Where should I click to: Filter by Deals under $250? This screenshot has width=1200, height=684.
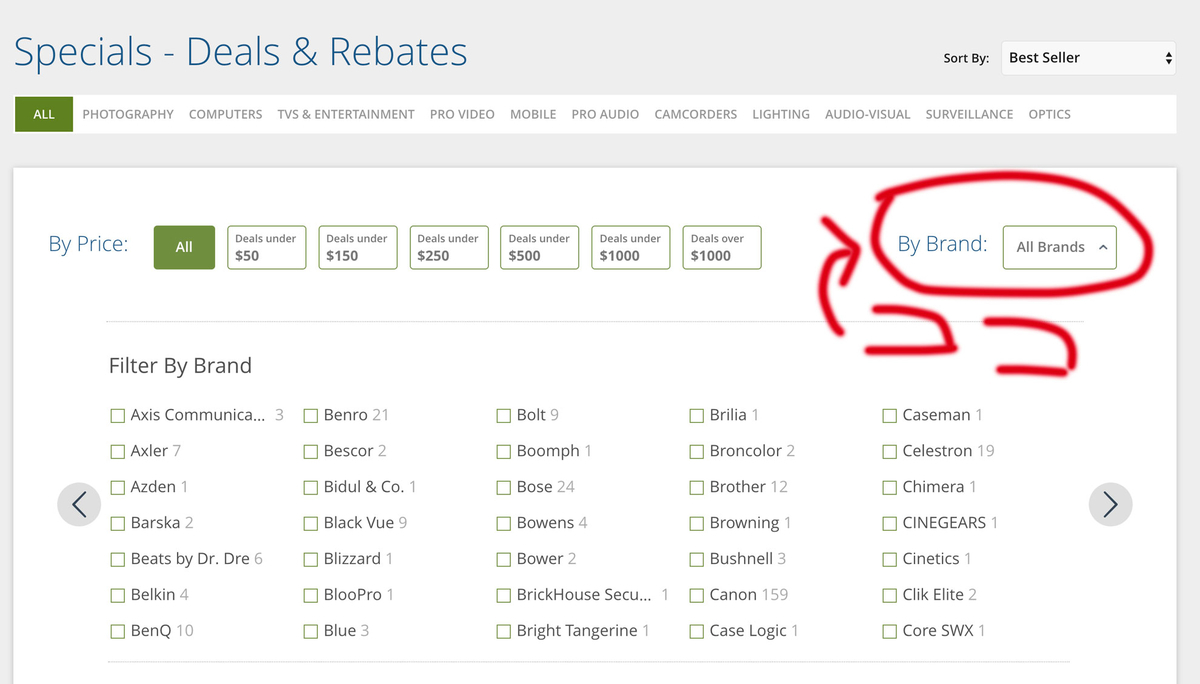pyautogui.click(x=449, y=247)
